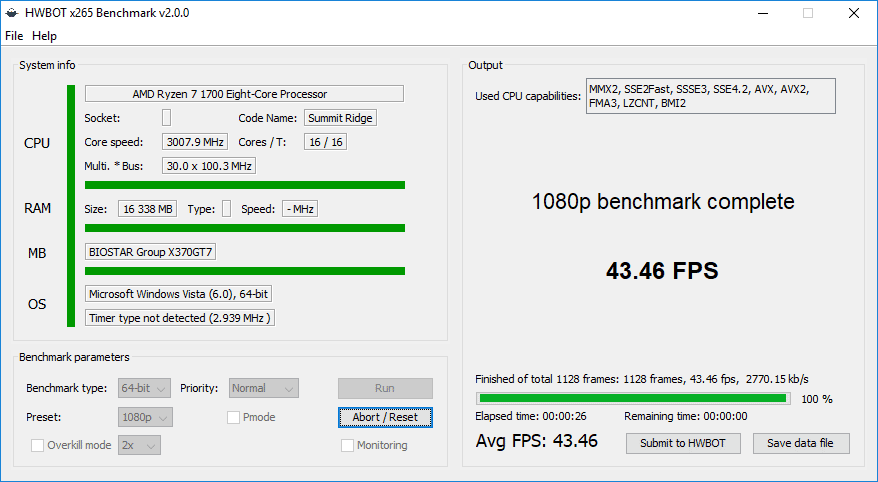Click the Finished of total 1128 frames line
Screen dimensions: 878x482
[x=642, y=379]
